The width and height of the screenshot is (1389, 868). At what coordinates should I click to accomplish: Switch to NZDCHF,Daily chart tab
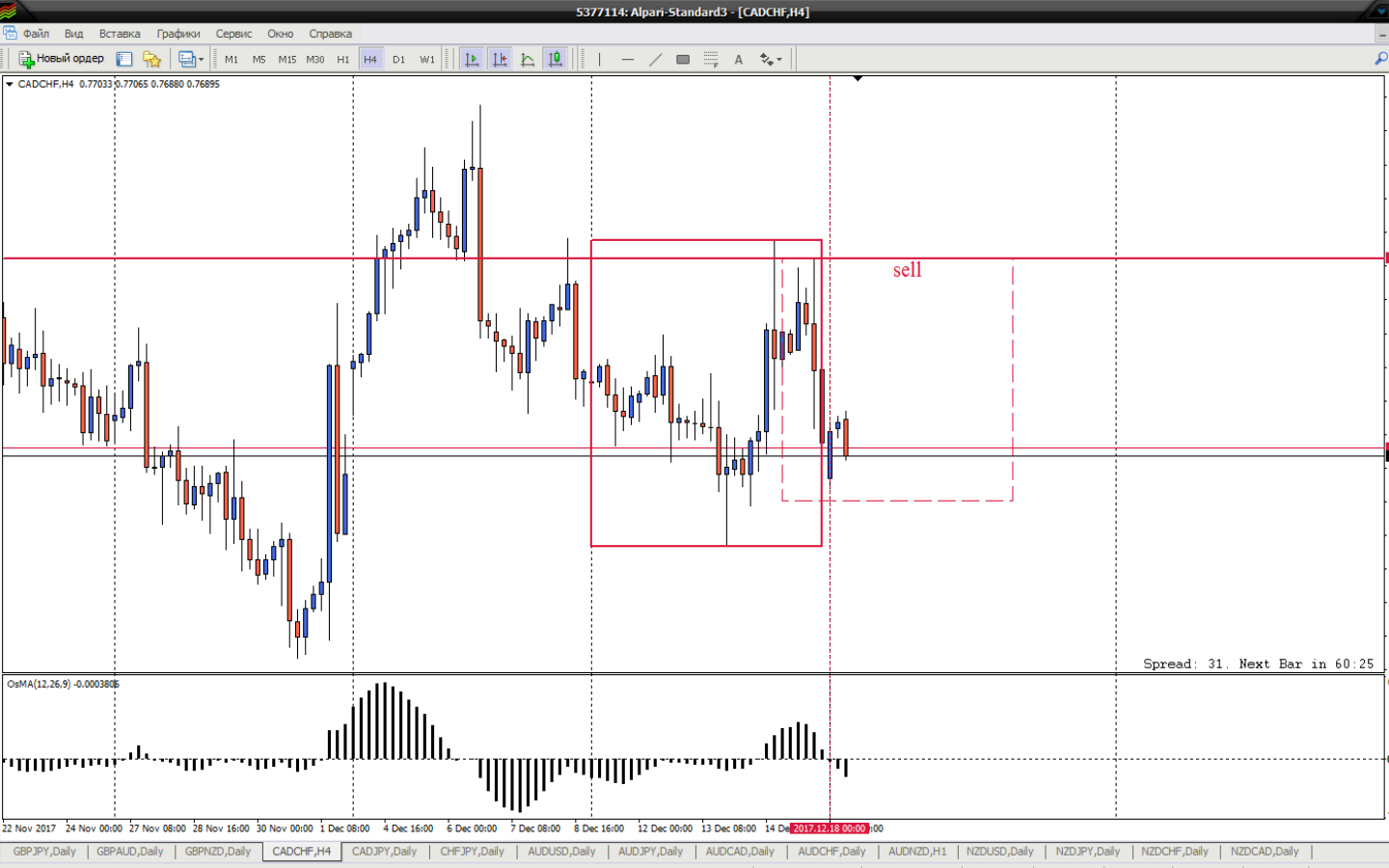tap(1175, 852)
